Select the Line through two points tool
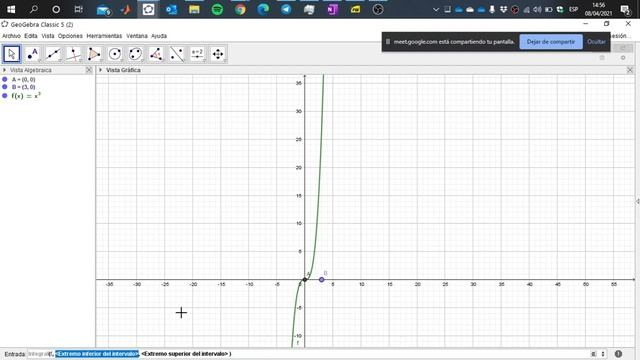 click(x=53, y=54)
